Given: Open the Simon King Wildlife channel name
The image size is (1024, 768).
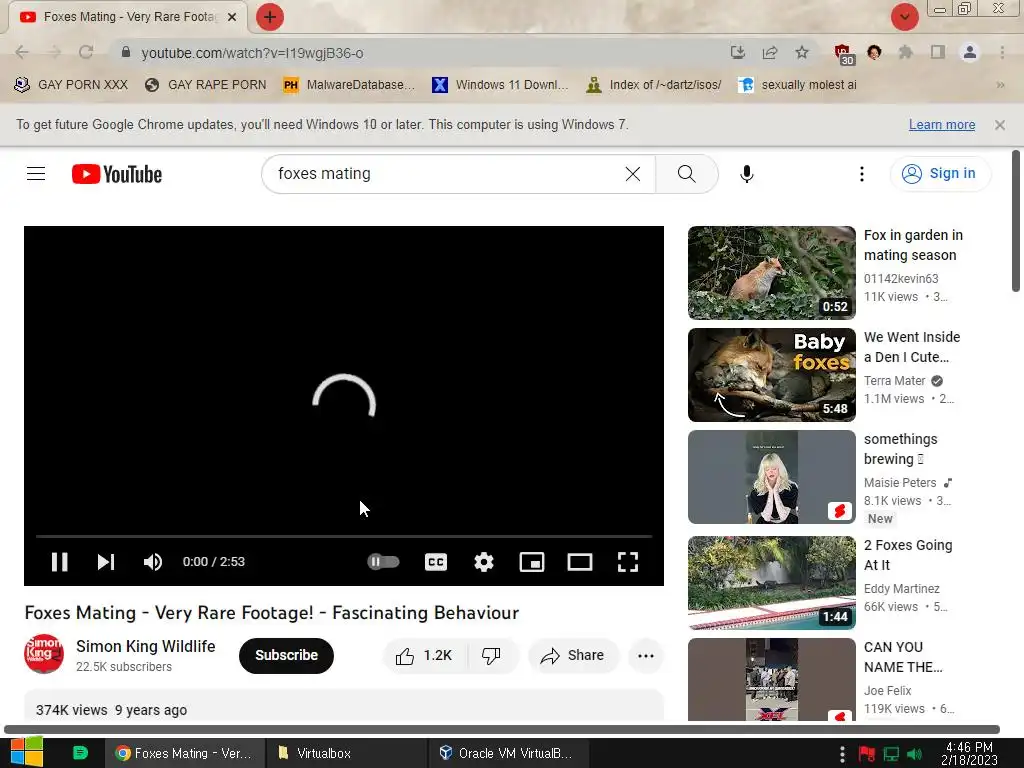Looking at the screenshot, I should coord(146,646).
